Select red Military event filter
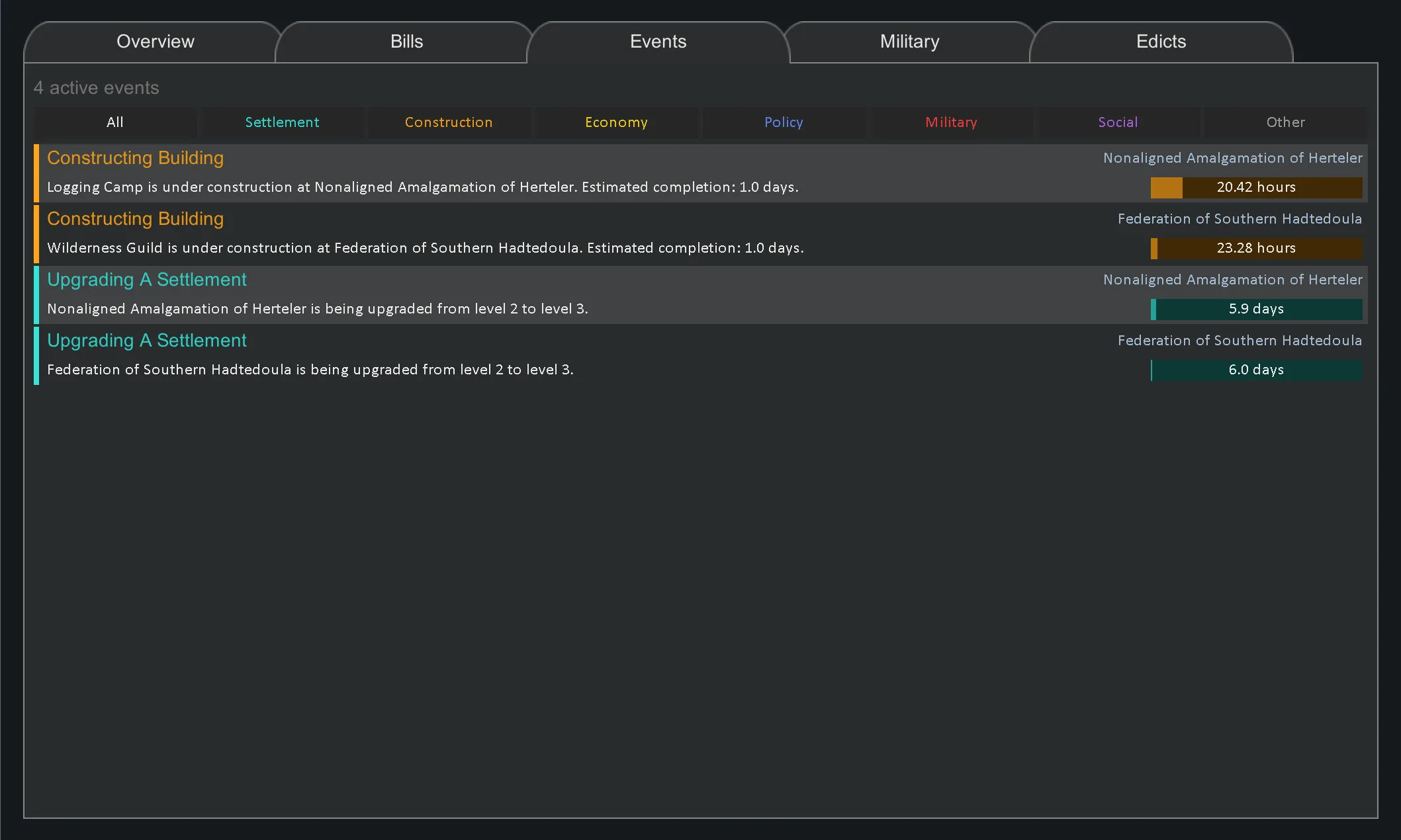 click(x=951, y=122)
